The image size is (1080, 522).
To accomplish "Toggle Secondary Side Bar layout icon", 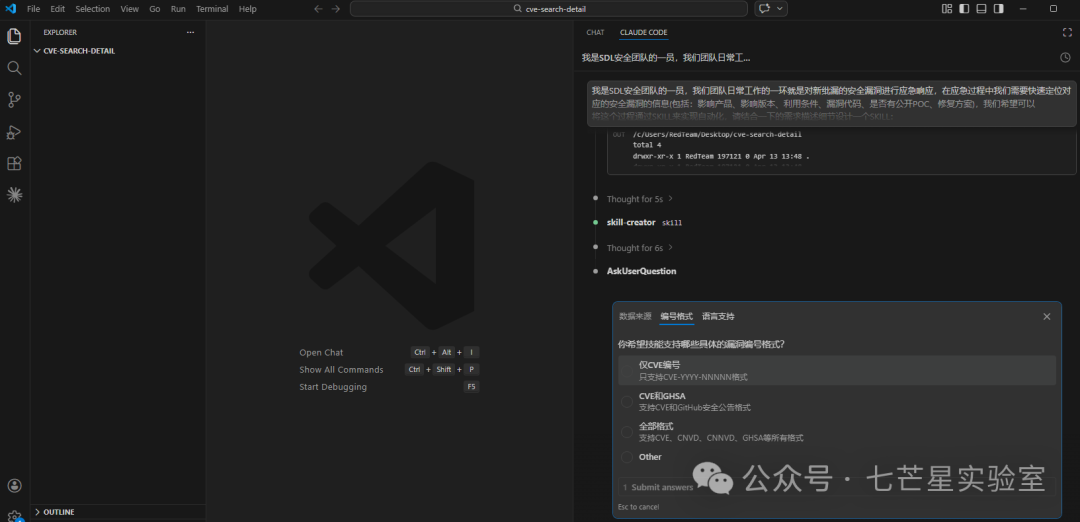I will 999,9.
